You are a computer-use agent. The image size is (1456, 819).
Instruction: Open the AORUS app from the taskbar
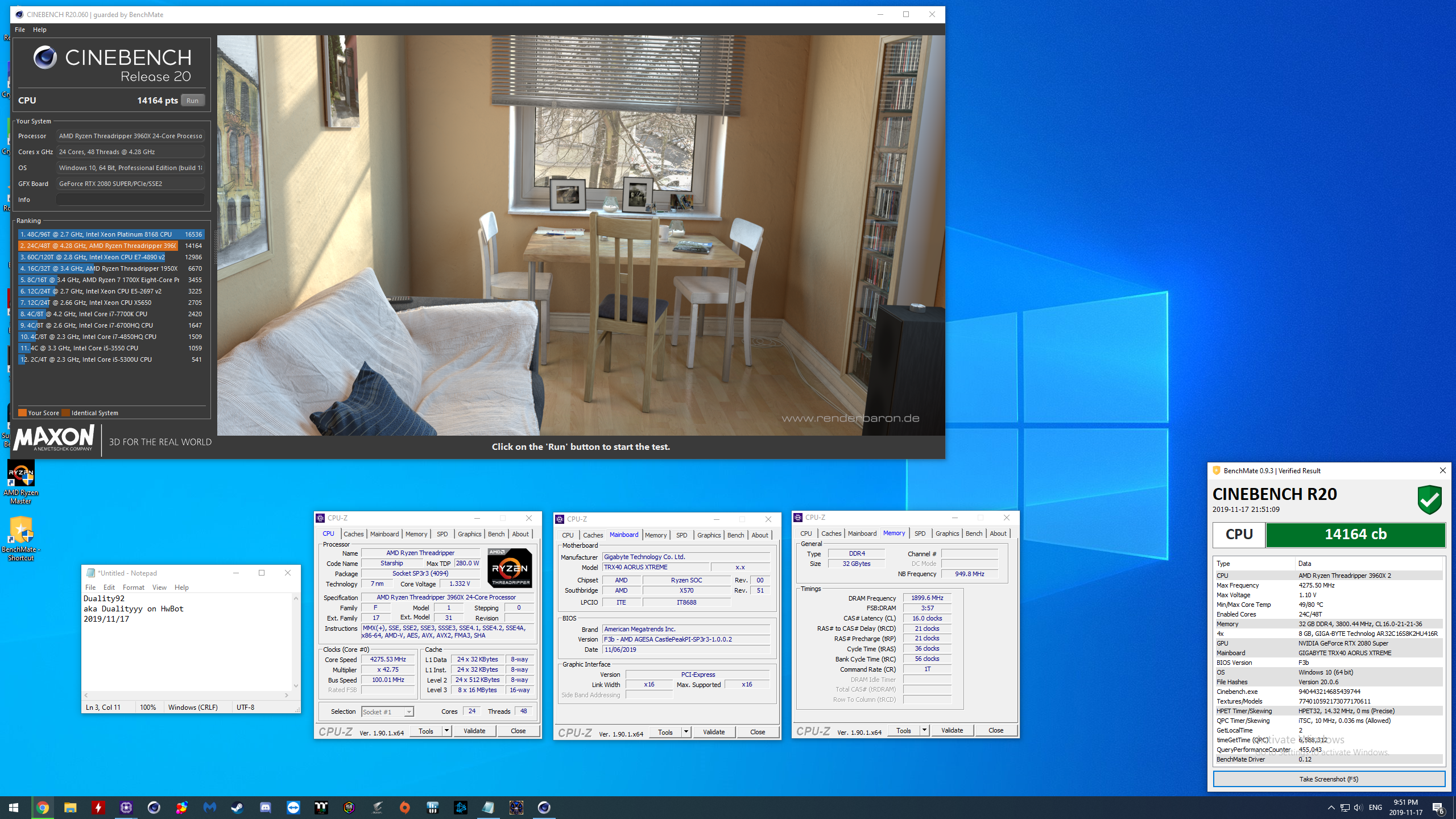tap(377, 807)
